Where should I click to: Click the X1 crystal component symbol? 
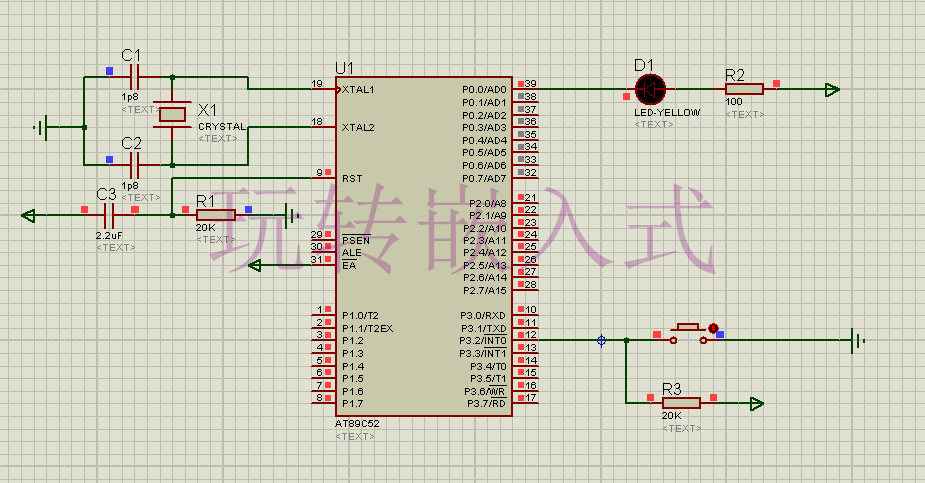point(172,114)
